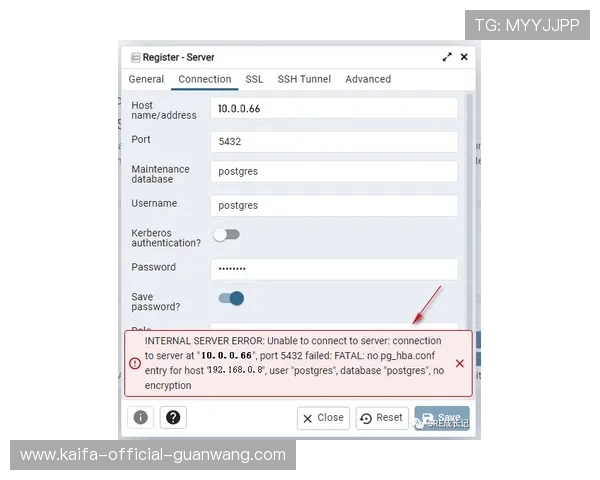The height and width of the screenshot is (480, 600).
Task: Open the Advanced tab
Action: coord(368,79)
